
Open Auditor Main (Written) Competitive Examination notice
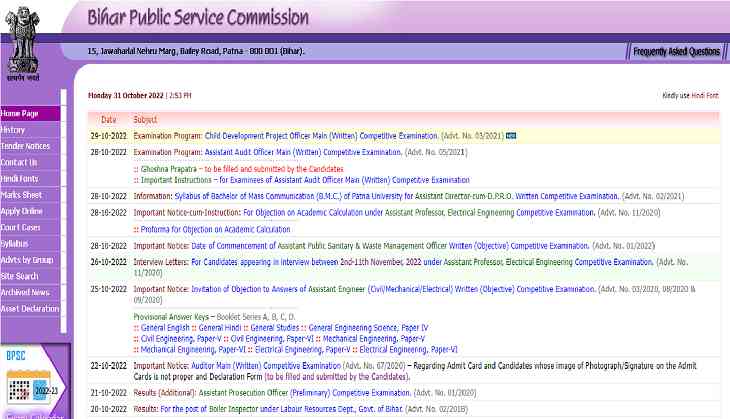[x=266, y=366]
